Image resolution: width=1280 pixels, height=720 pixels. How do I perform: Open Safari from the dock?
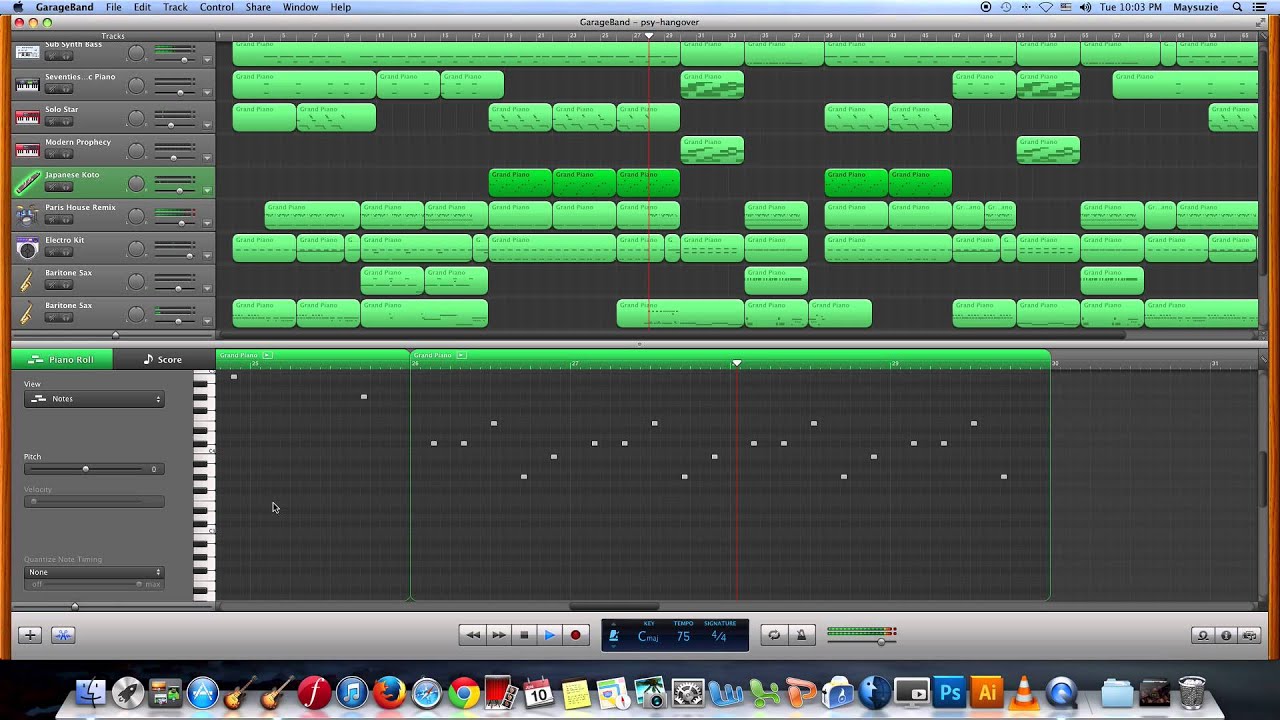(427, 693)
